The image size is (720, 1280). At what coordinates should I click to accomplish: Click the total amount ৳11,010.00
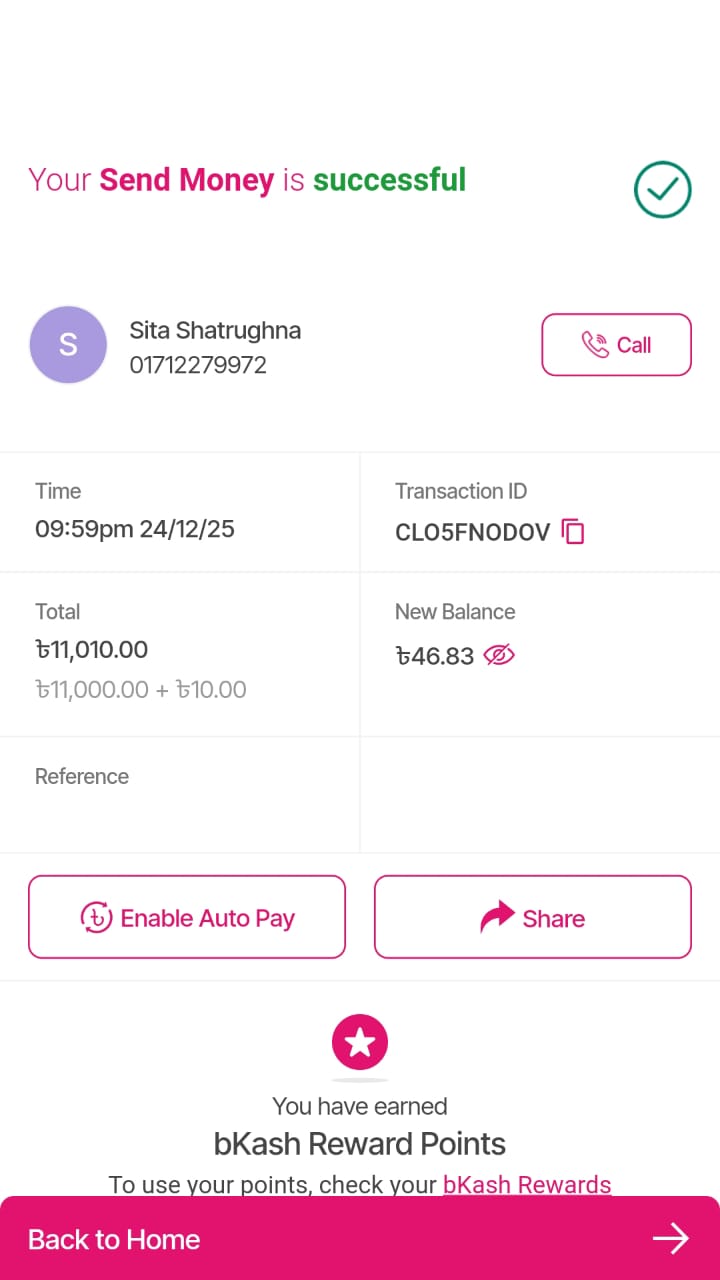92,650
